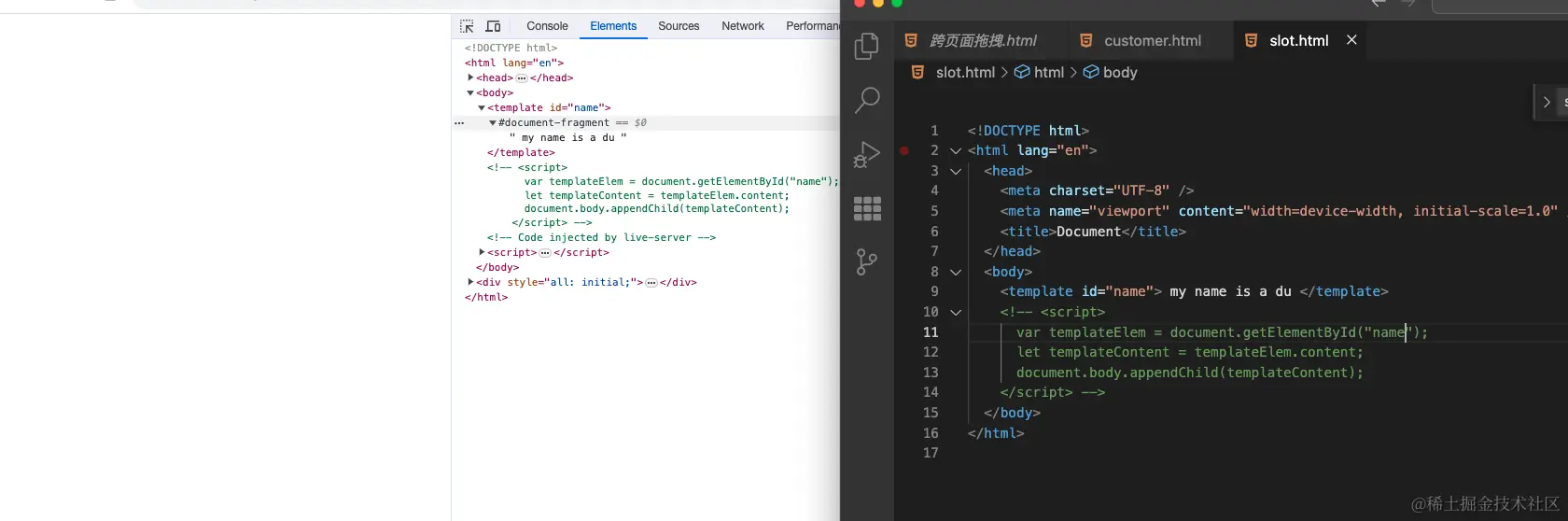Open the DevTools Sources tab

pos(679,26)
